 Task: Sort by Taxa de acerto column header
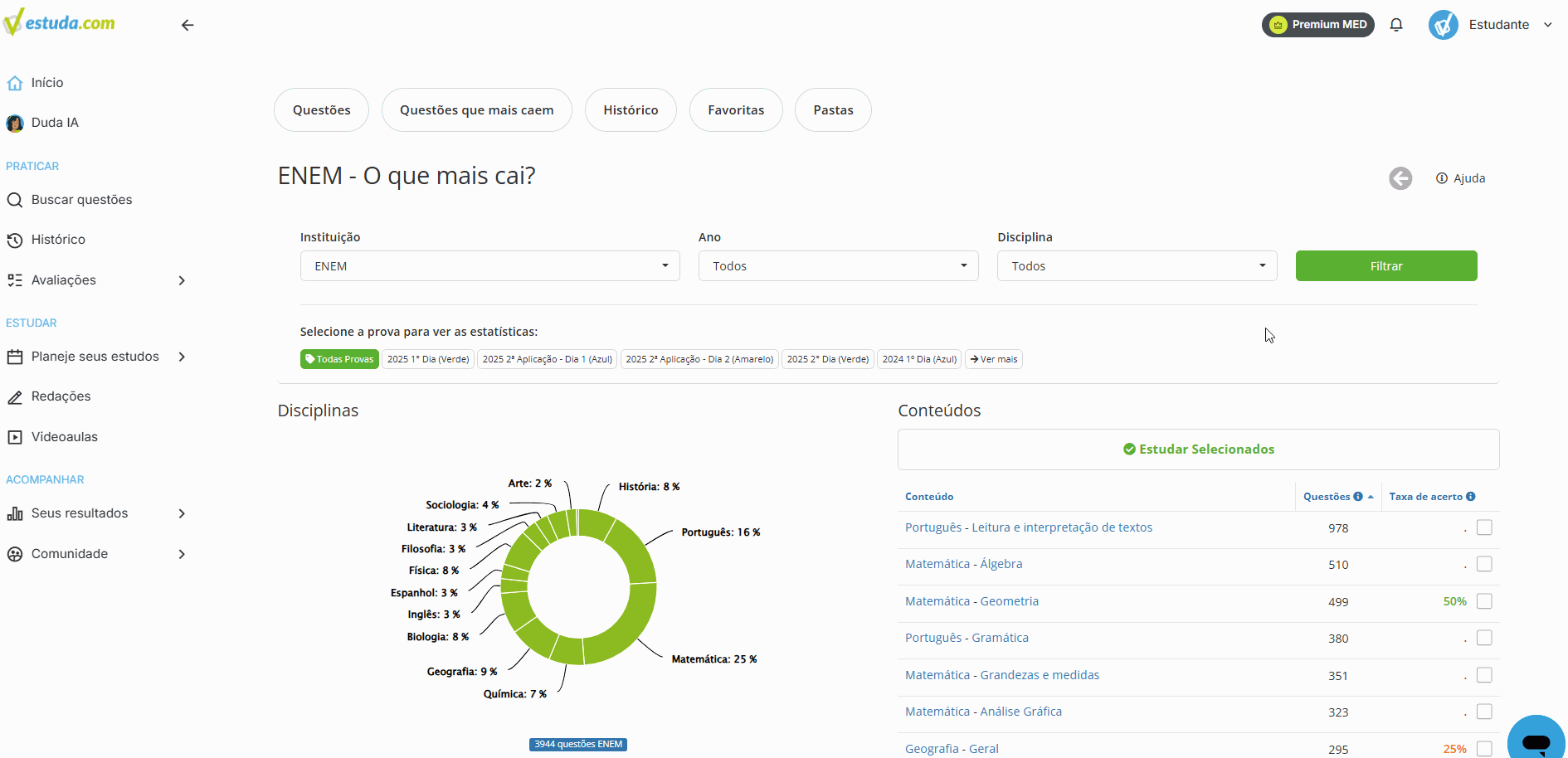1426,497
